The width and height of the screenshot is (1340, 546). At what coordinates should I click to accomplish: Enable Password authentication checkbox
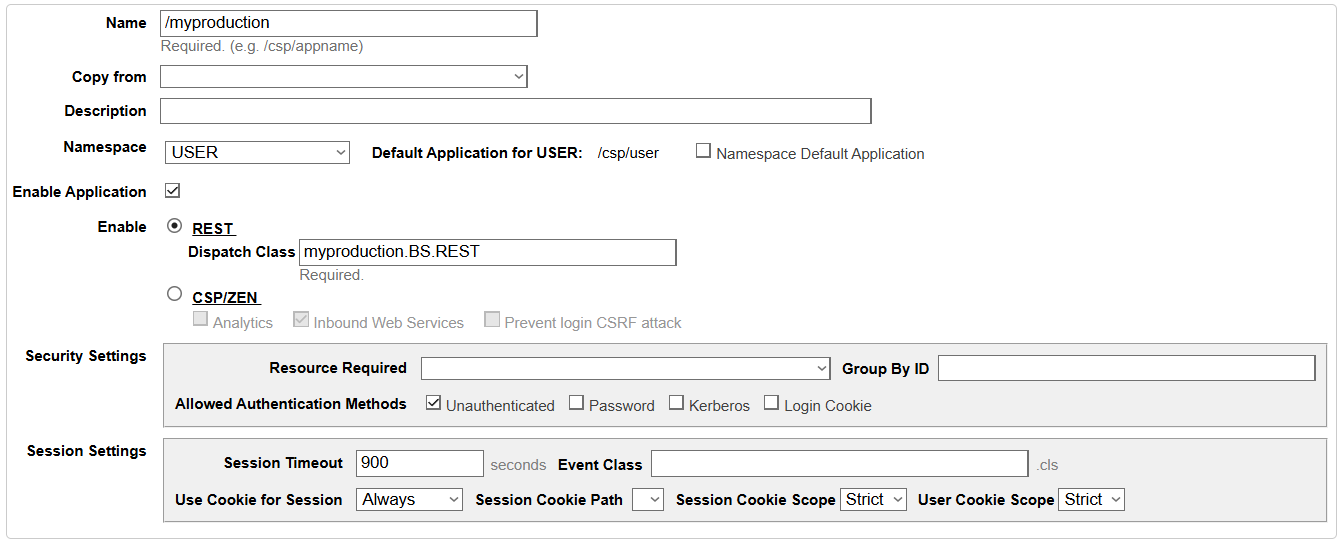coord(576,404)
